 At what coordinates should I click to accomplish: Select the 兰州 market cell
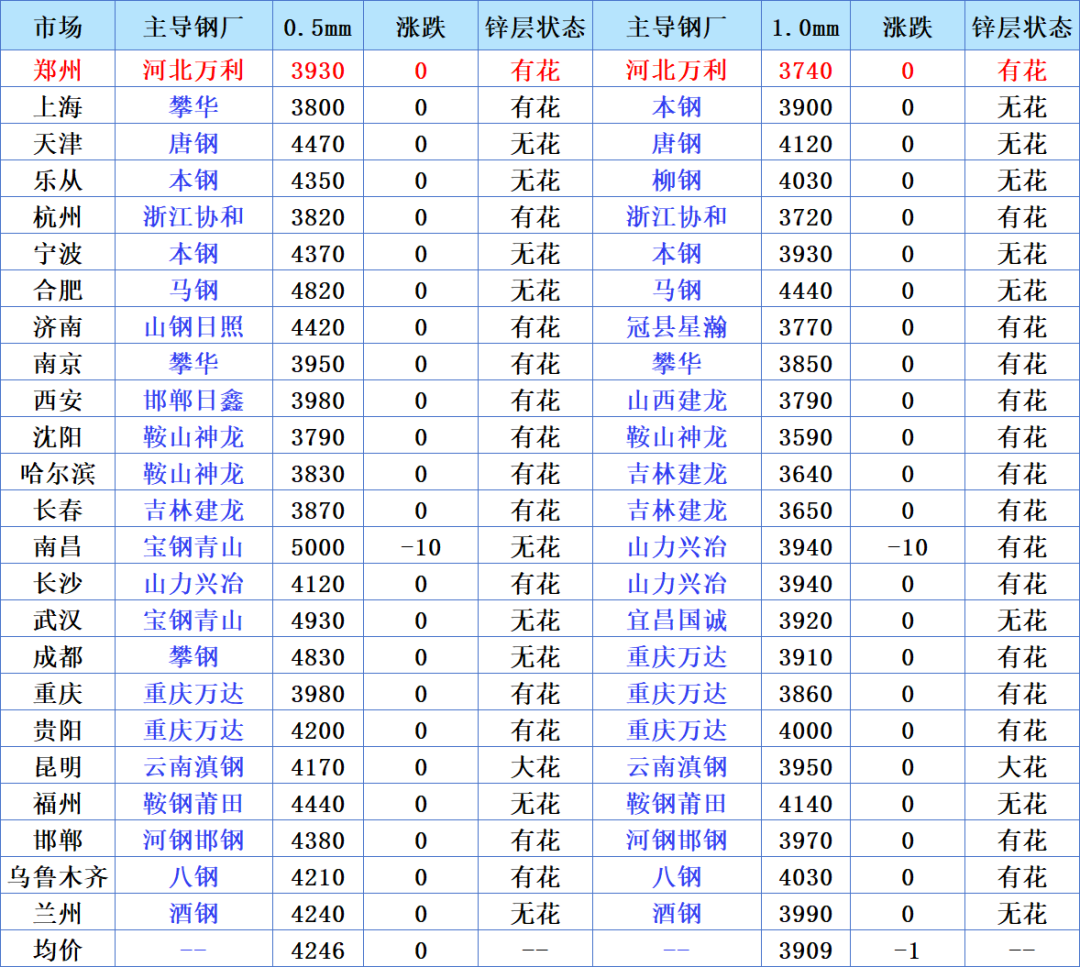coord(58,913)
